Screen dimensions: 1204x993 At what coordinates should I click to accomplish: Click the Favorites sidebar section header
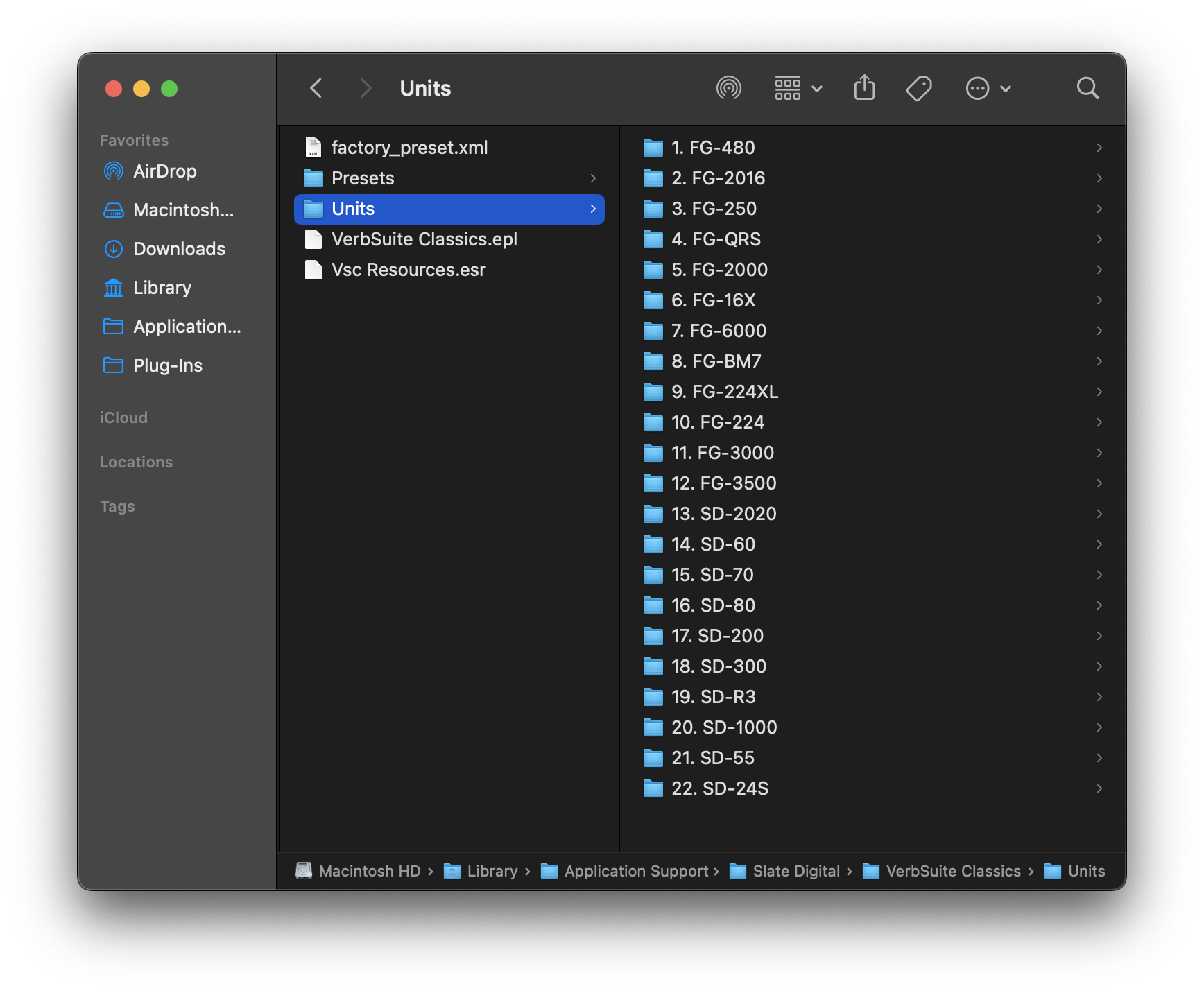134,140
